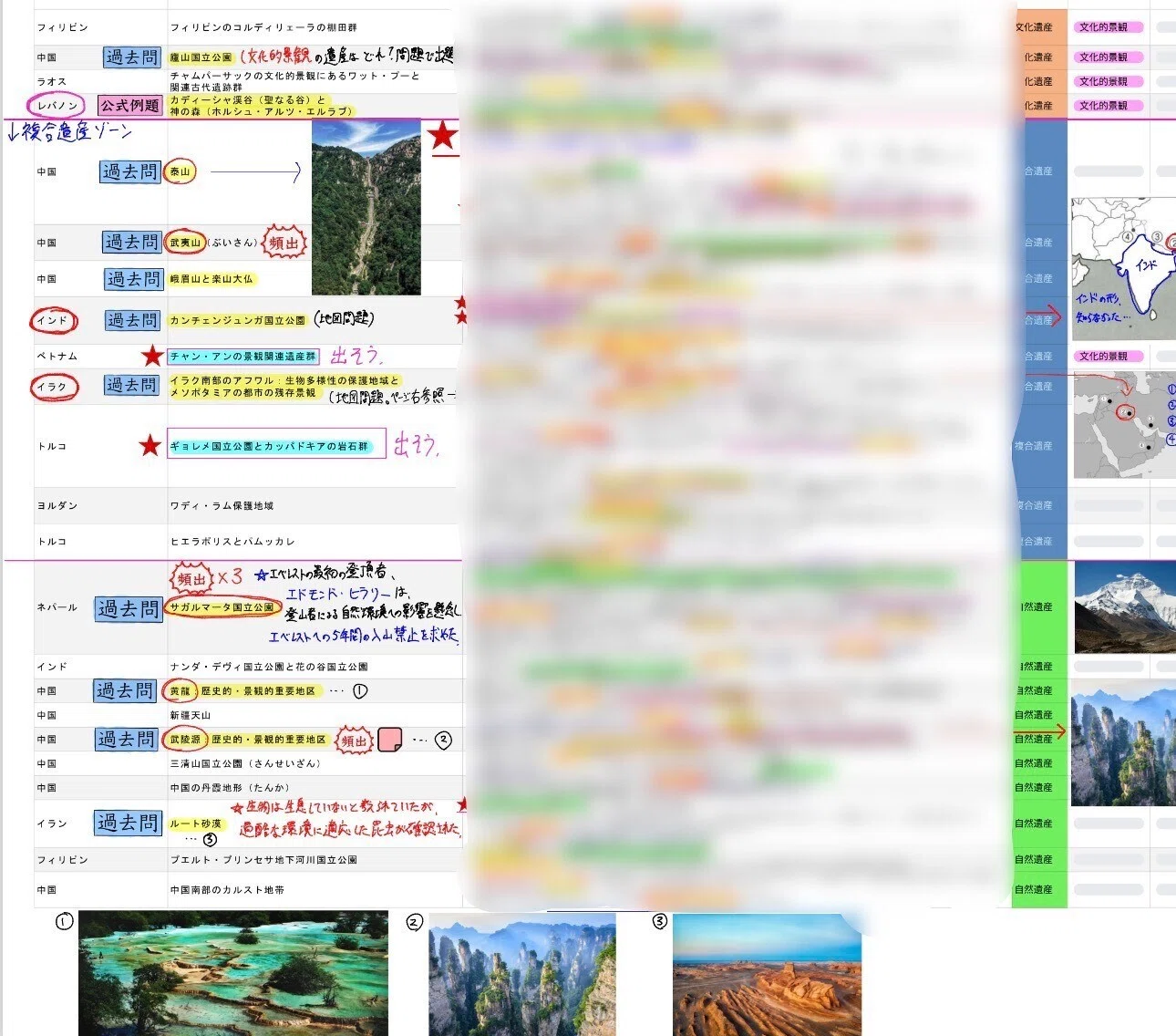Select cell 新疆天山
This screenshot has width=1176, height=1036.
(x=191, y=715)
